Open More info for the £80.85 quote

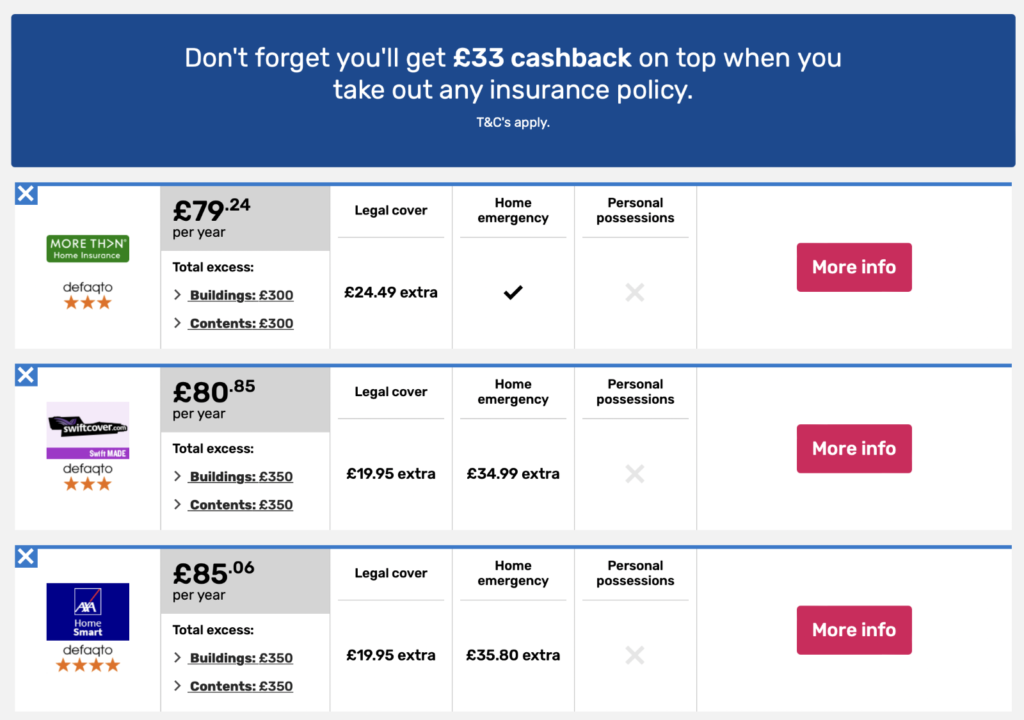pyautogui.click(x=854, y=449)
